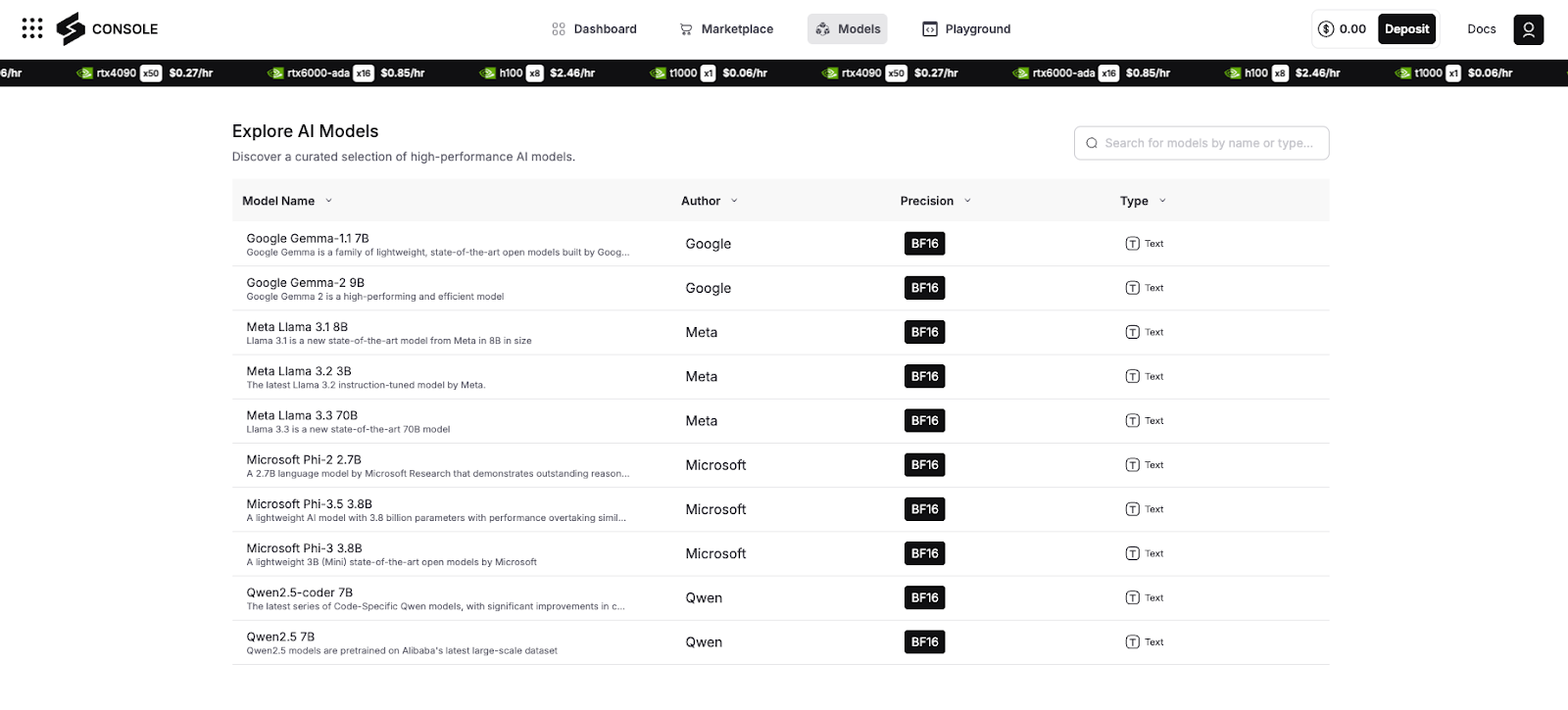The image size is (1568, 710).
Task: Click the Text type icon for Google Gemma-1.1 7B
Action: (1133, 244)
